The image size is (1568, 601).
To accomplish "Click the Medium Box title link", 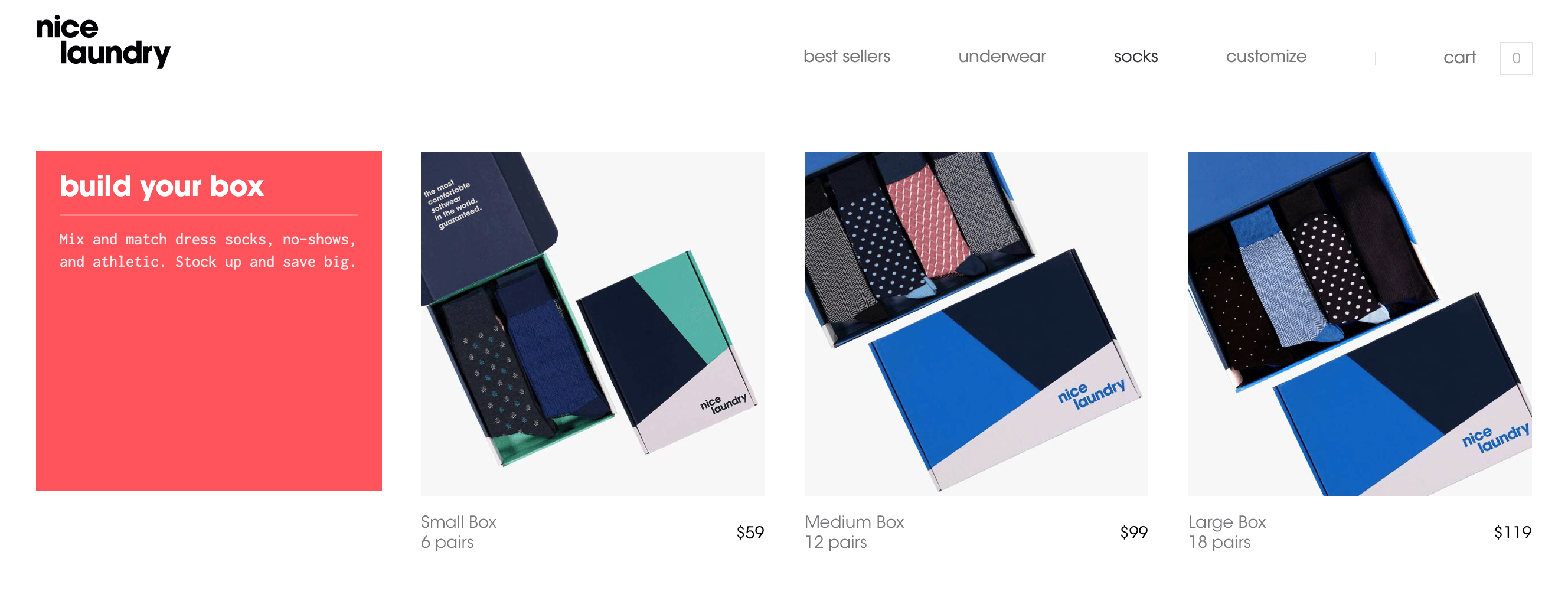I will coord(854,522).
